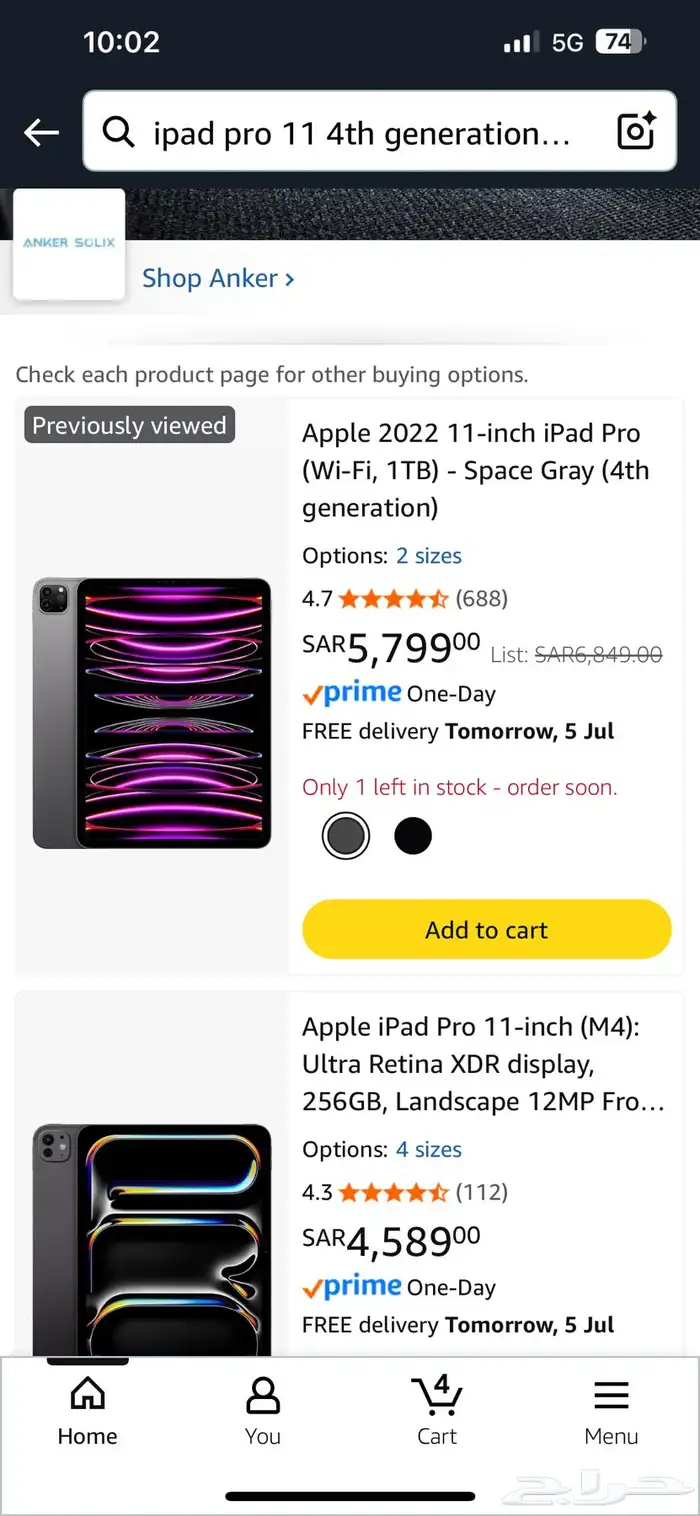Tap the search field with ipad pro query
This screenshot has height=1516, width=700.
pos(362,132)
